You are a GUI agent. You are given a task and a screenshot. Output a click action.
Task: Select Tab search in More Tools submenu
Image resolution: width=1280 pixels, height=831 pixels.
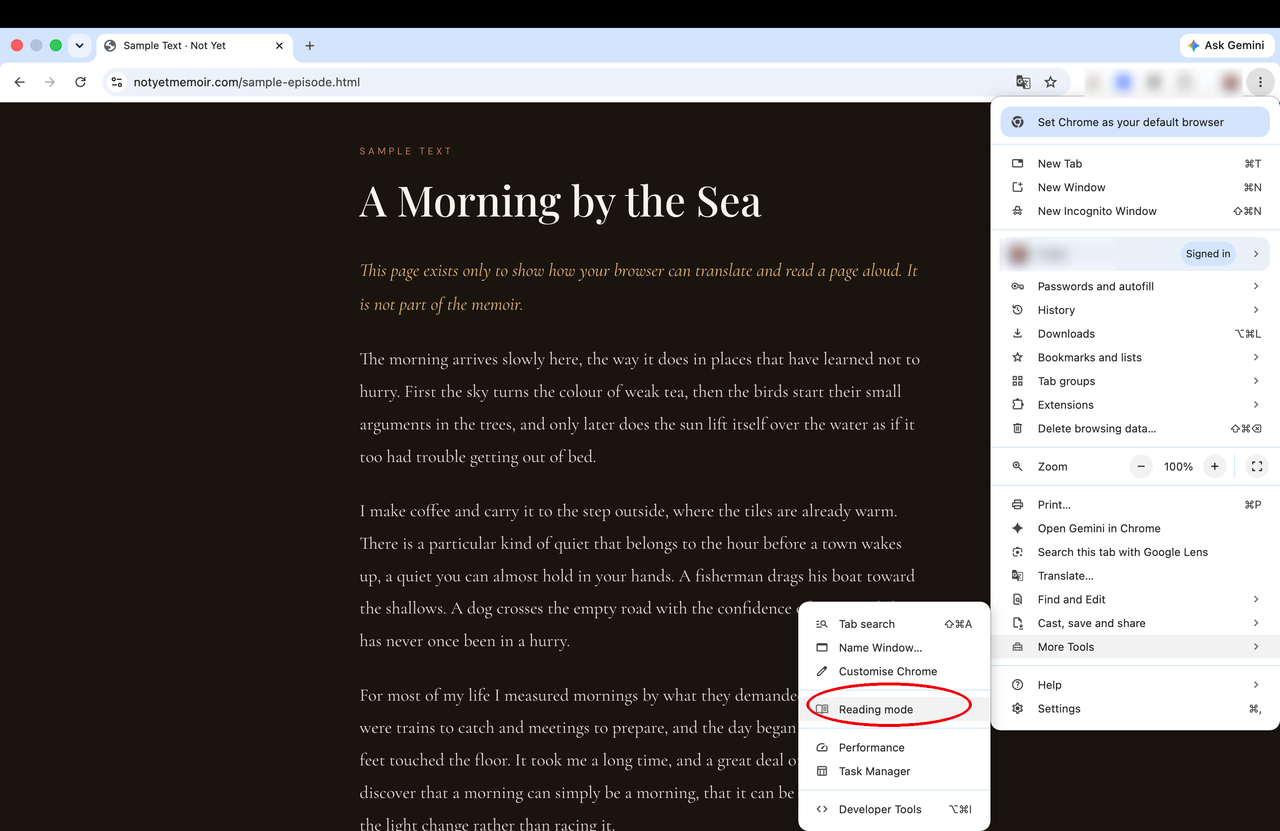894,624
